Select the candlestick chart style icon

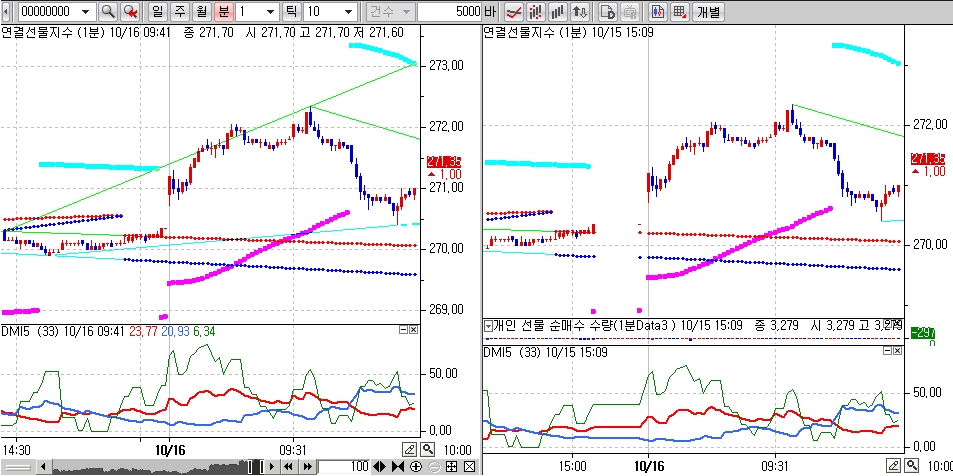(x=536, y=12)
